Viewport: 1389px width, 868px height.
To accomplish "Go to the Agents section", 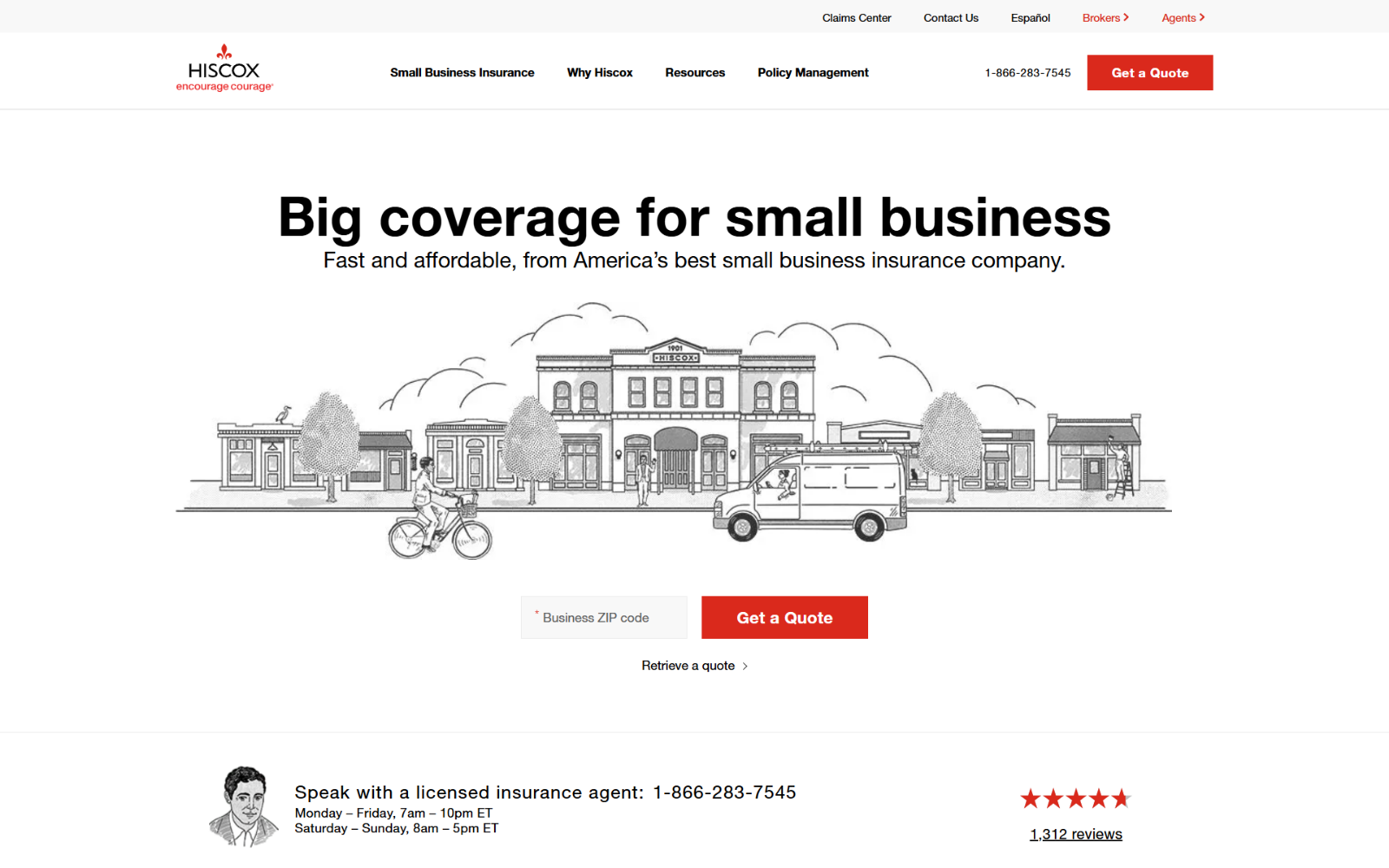I will click(x=1183, y=18).
